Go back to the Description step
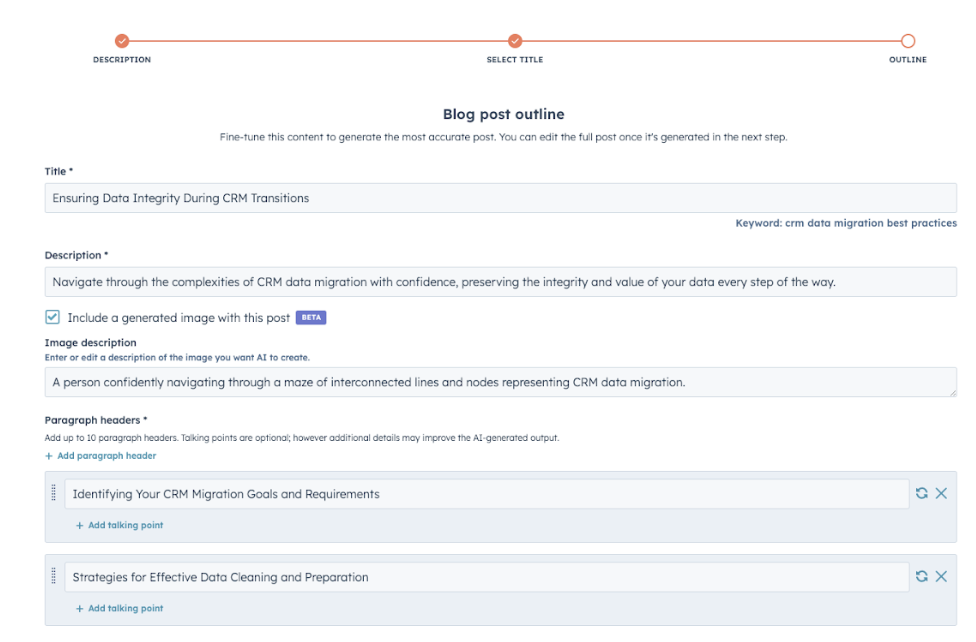This screenshot has width=976, height=642. tap(122, 41)
